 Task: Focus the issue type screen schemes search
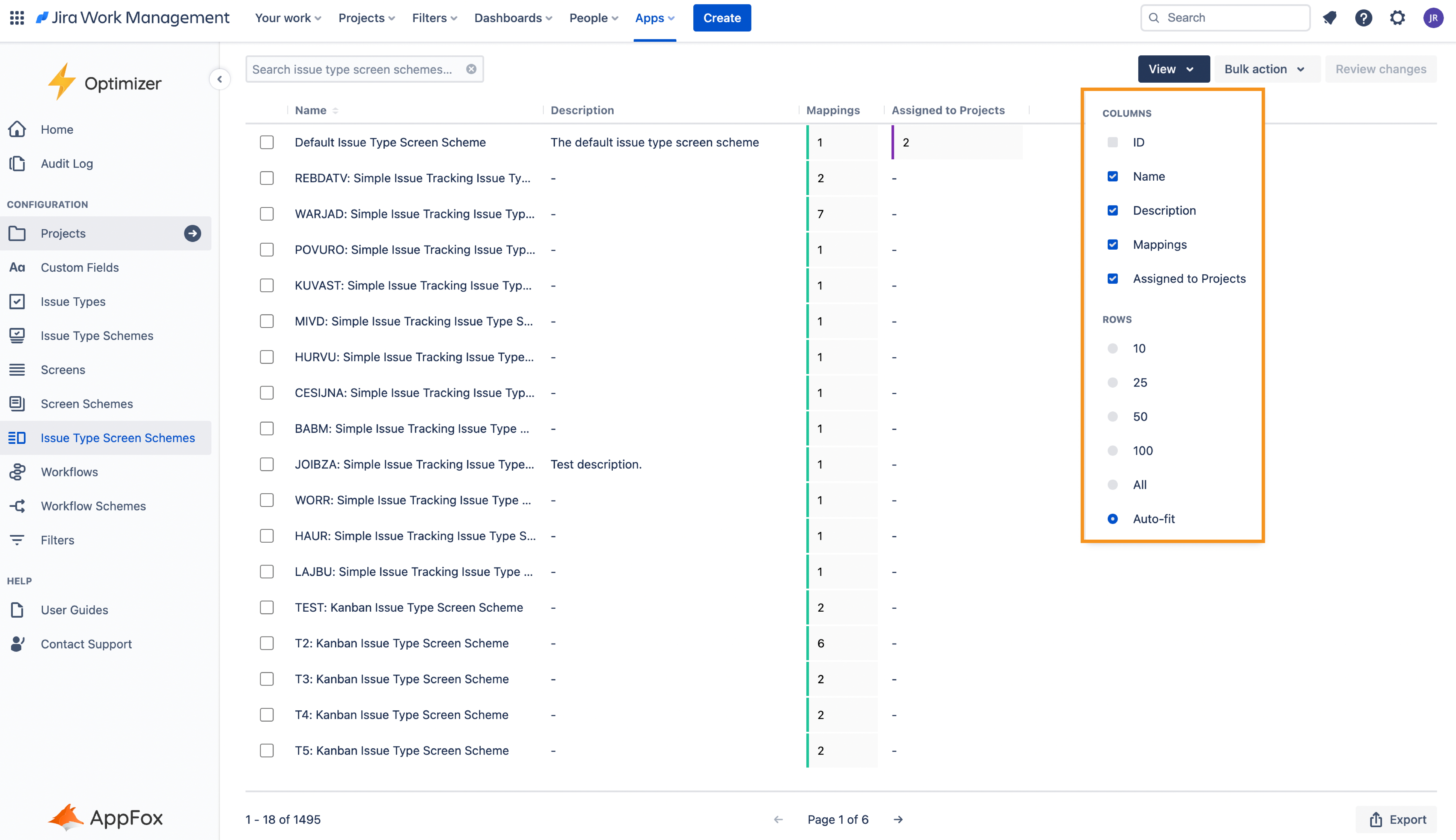click(x=353, y=69)
